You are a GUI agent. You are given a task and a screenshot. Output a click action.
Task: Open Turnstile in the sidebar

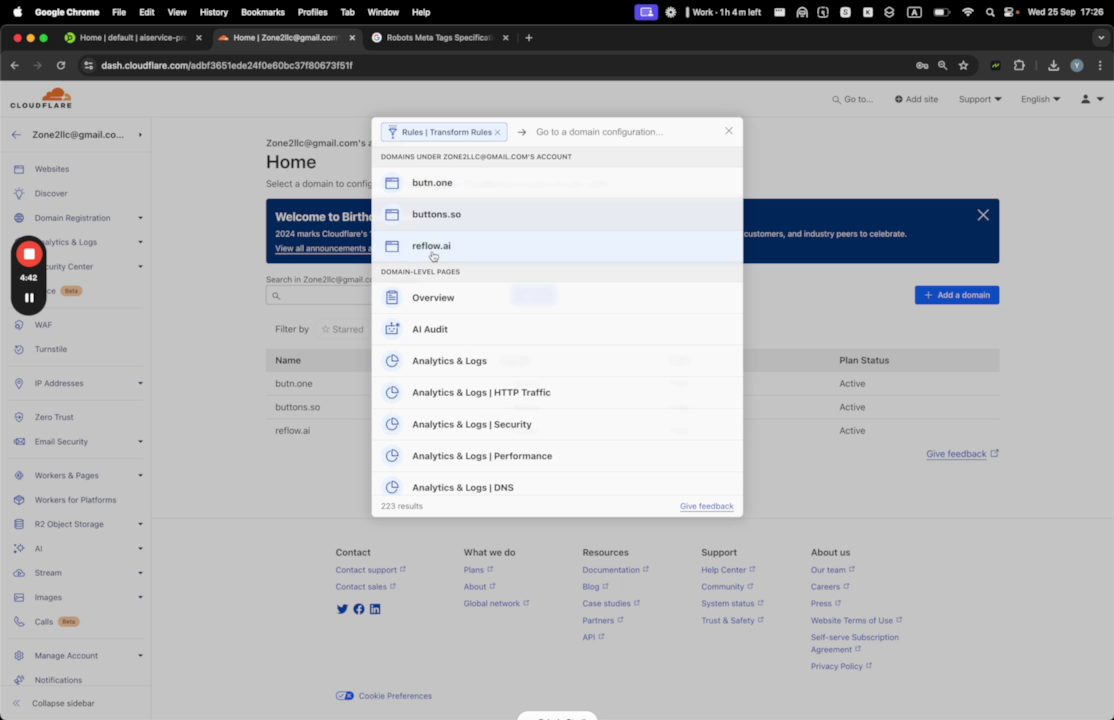tap(51, 349)
